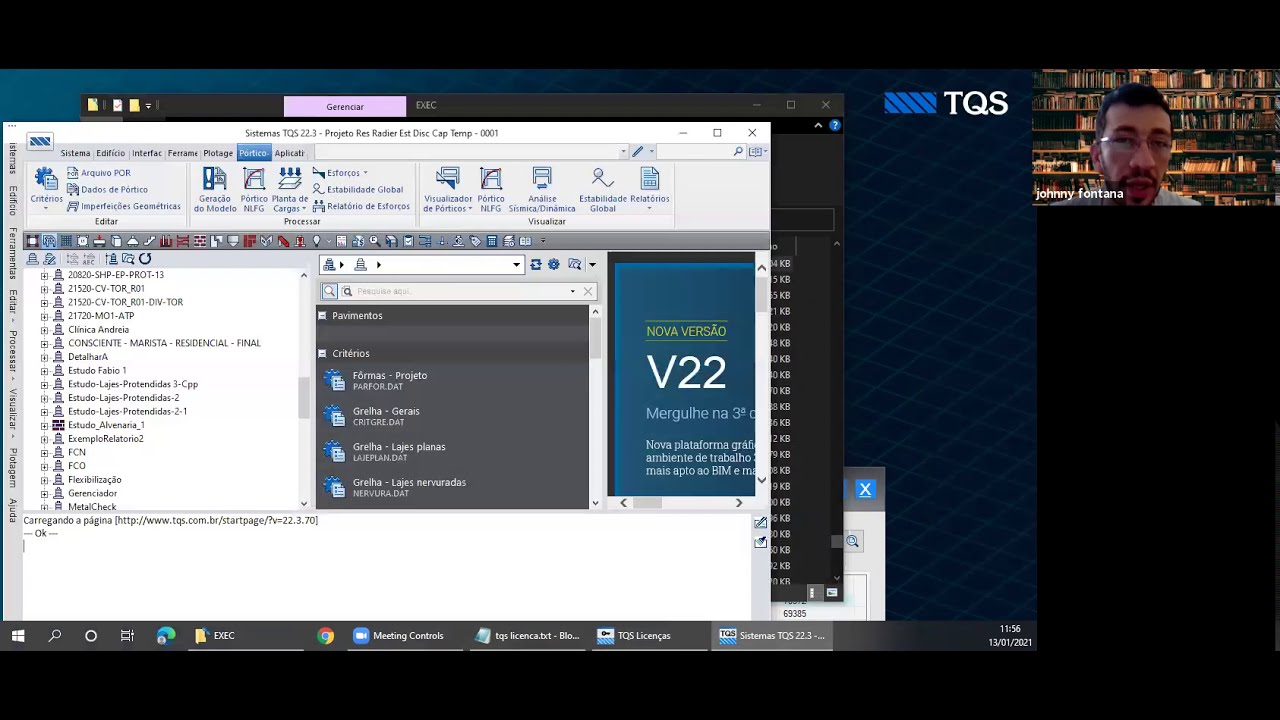Switch to the Edifício ribbon tab
The height and width of the screenshot is (720, 1280).
click(x=110, y=153)
